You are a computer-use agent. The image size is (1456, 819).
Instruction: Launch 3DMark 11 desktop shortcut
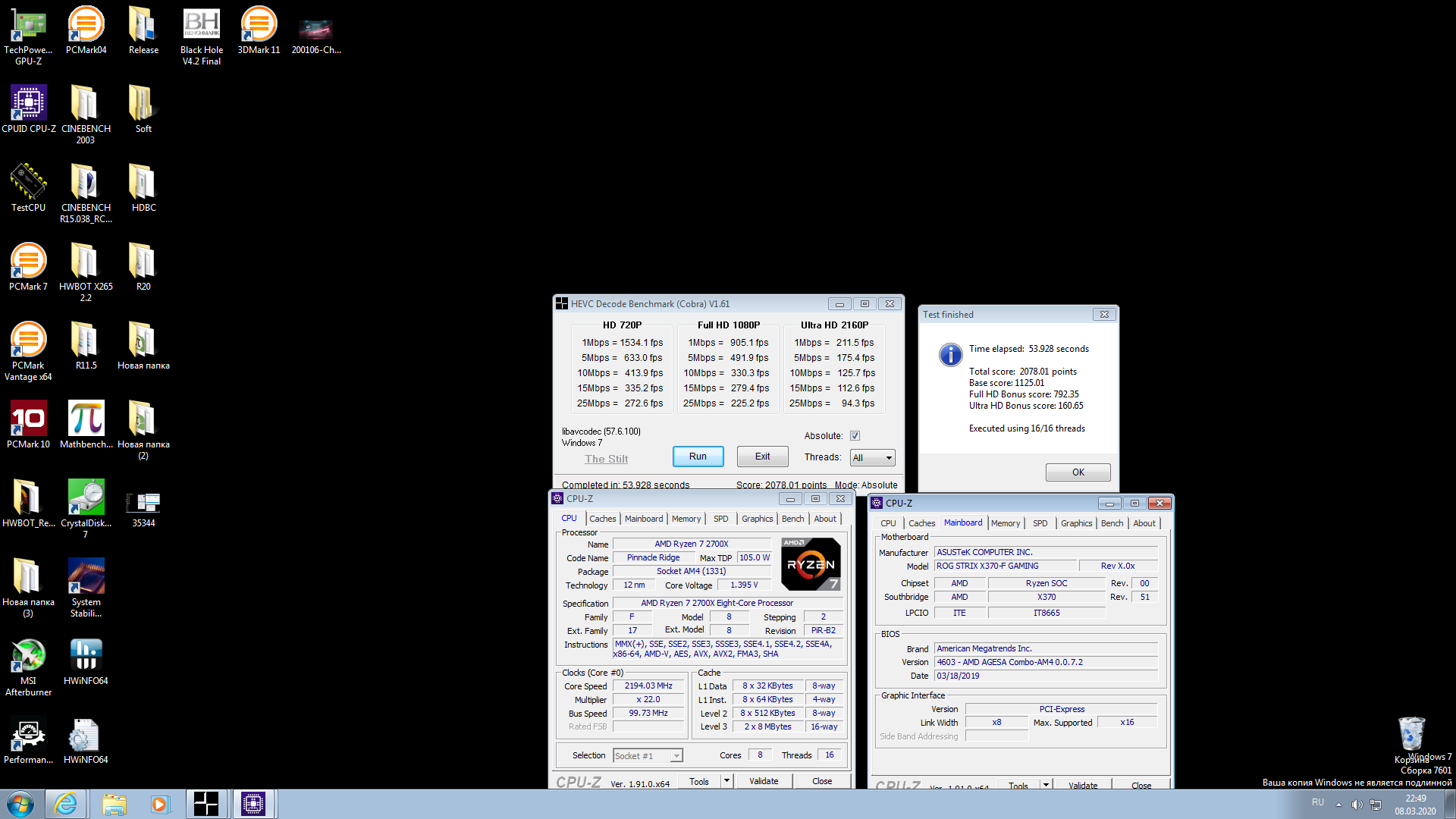point(259,30)
